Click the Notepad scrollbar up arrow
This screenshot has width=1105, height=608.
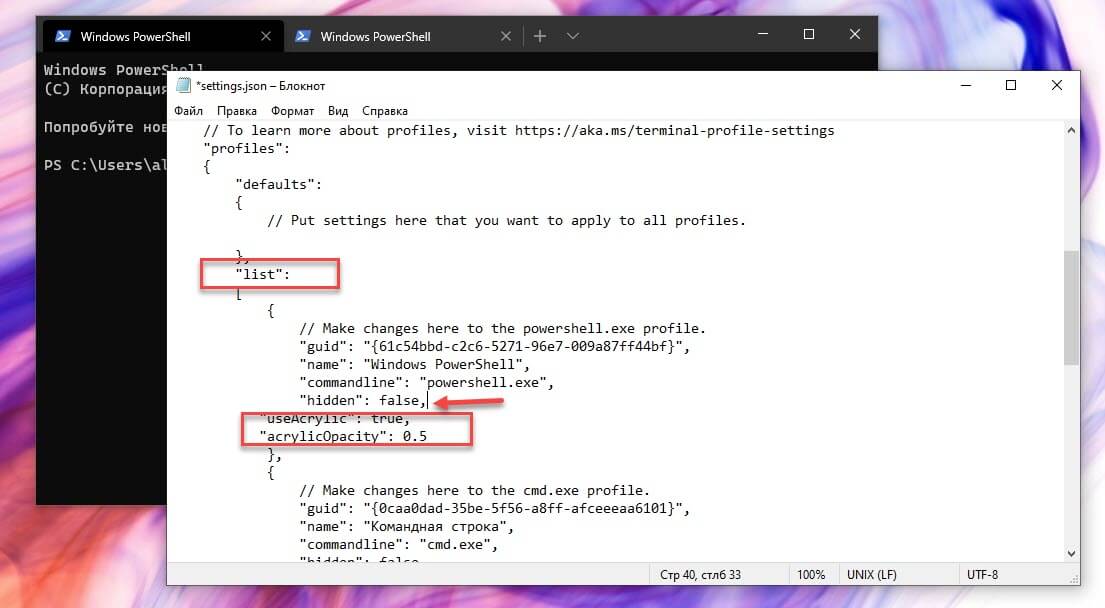click(x=1071, y=130)
